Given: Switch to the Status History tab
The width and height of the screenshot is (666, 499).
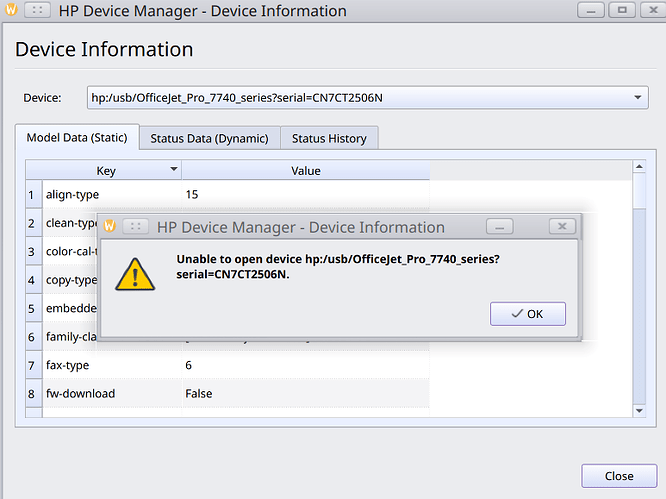Looking at the screenshot, I should (x=329, y=138).
